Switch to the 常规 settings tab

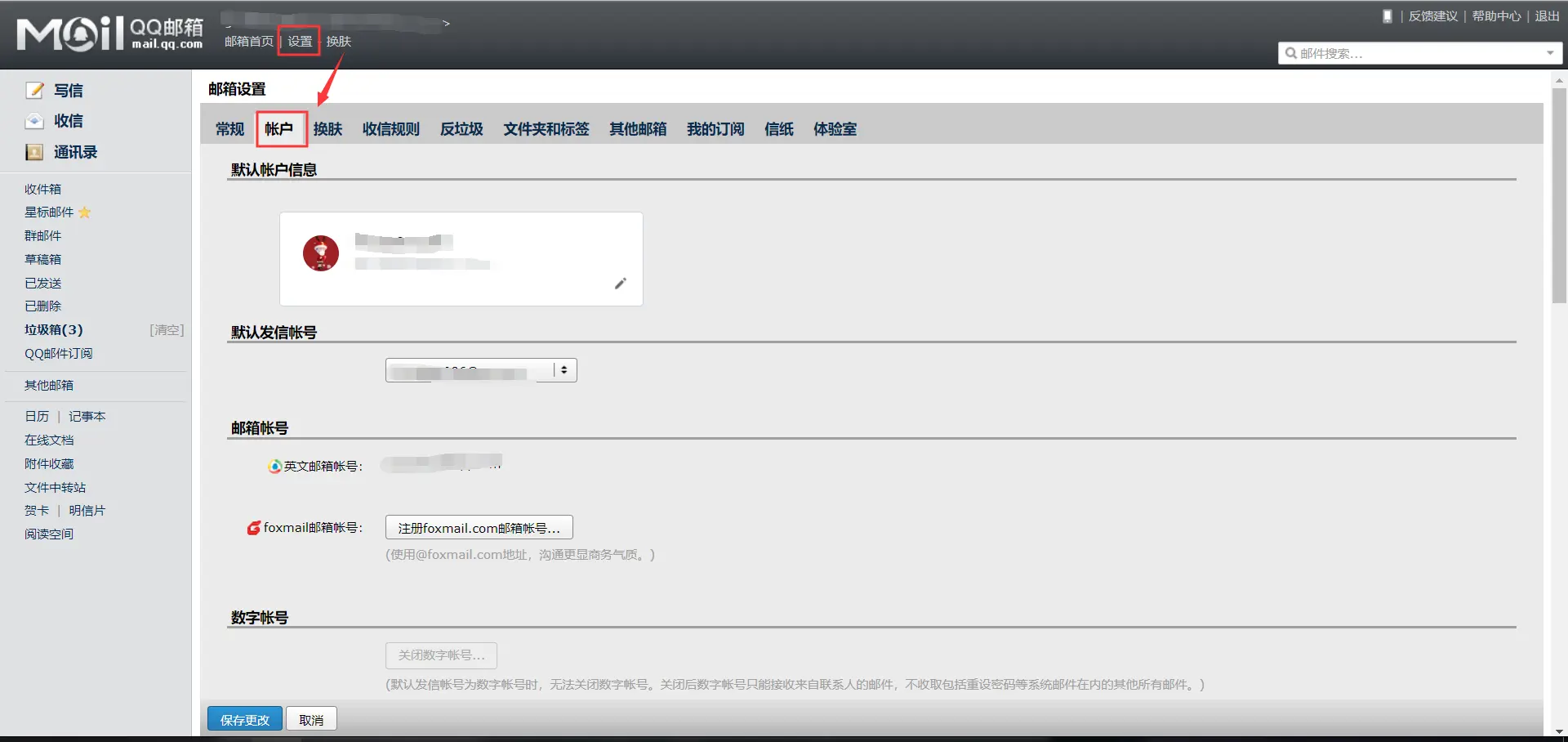230,129
